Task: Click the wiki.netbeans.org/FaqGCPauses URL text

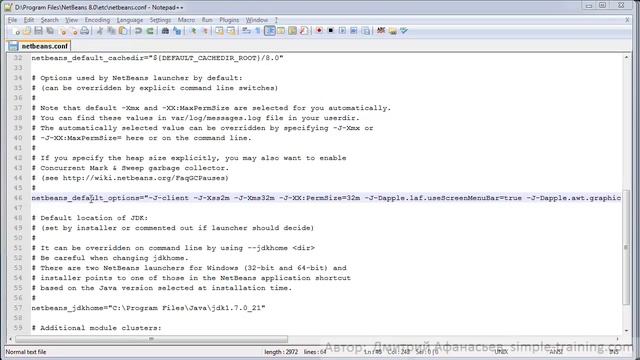Action: click(143, 178)
